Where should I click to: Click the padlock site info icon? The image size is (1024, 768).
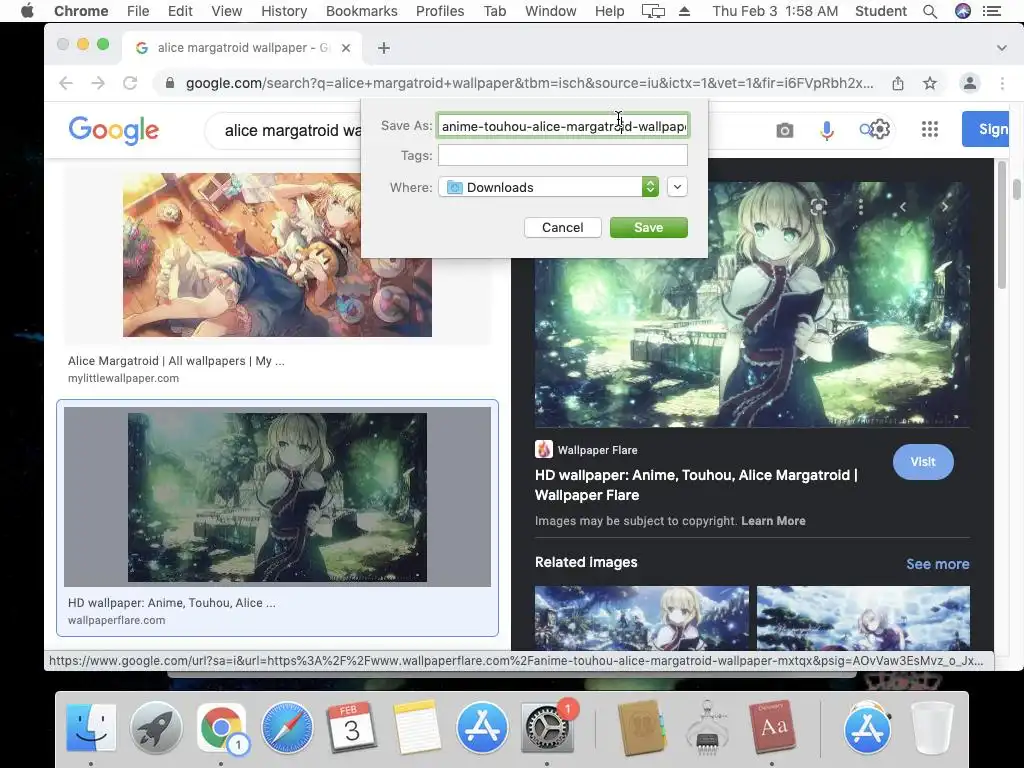coord(170,83)
